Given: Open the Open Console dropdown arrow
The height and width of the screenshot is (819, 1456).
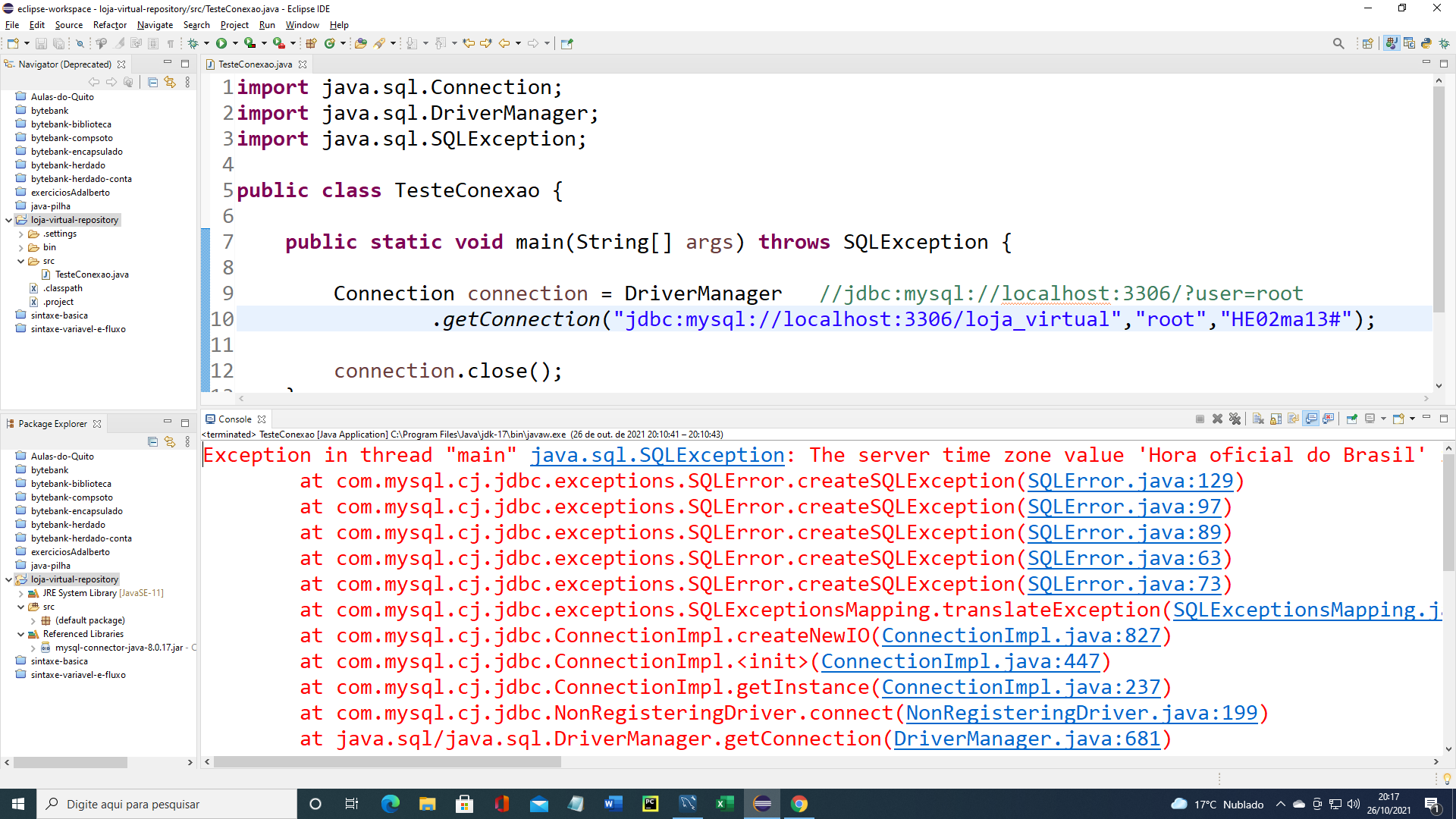Looking at the screenshot, I should pos(1412,419).
